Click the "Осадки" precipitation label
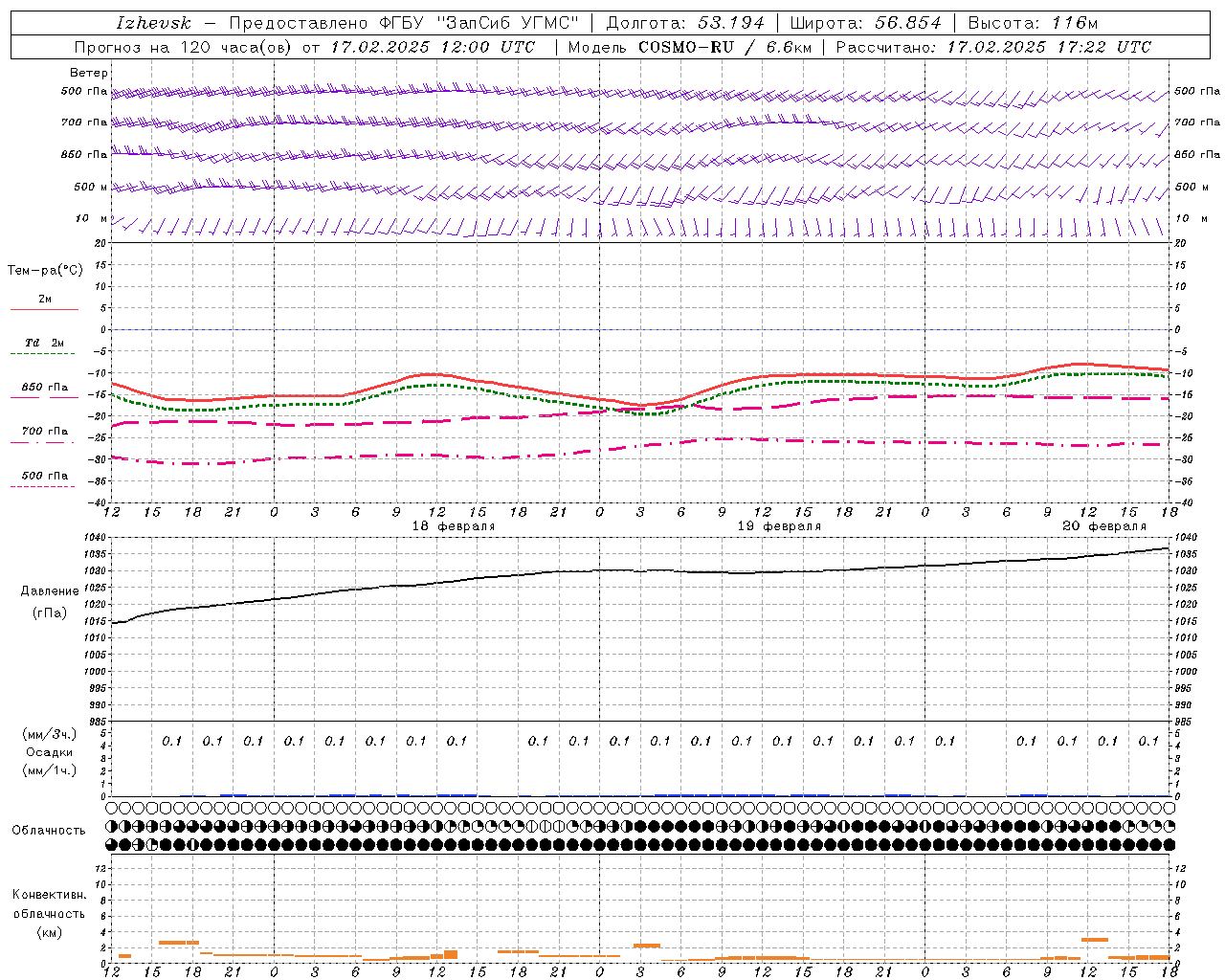1225x980 pixels. coord(50,752)
